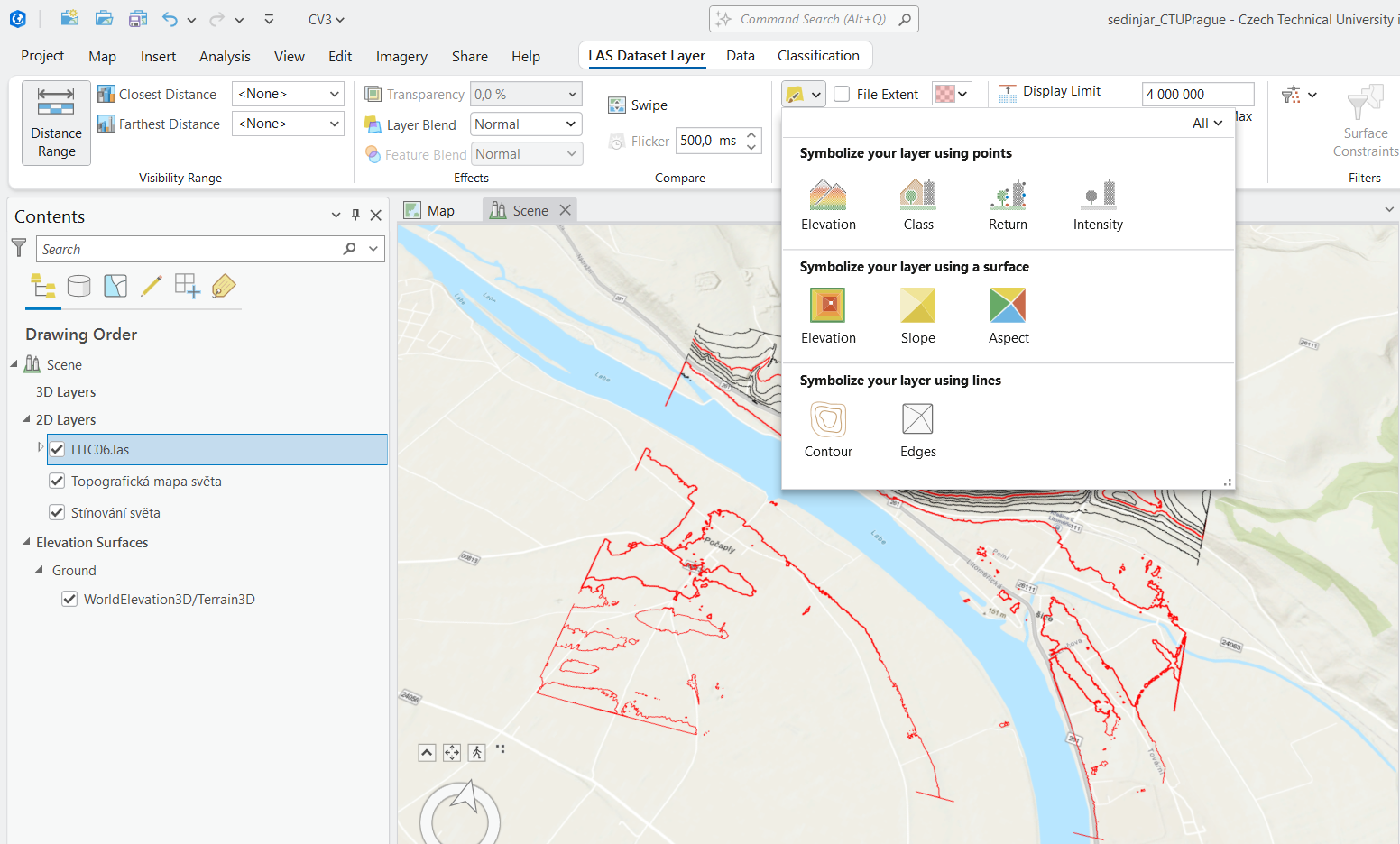Choose Aspect surface symbology
The width and height of the screenshot is (1400, 844).
1008,306
